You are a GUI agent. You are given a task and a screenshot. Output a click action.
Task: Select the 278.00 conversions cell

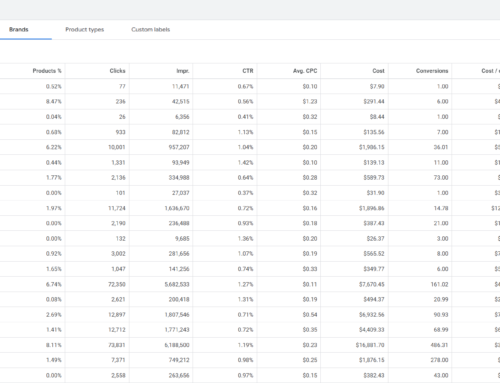[x=439, y=360]
